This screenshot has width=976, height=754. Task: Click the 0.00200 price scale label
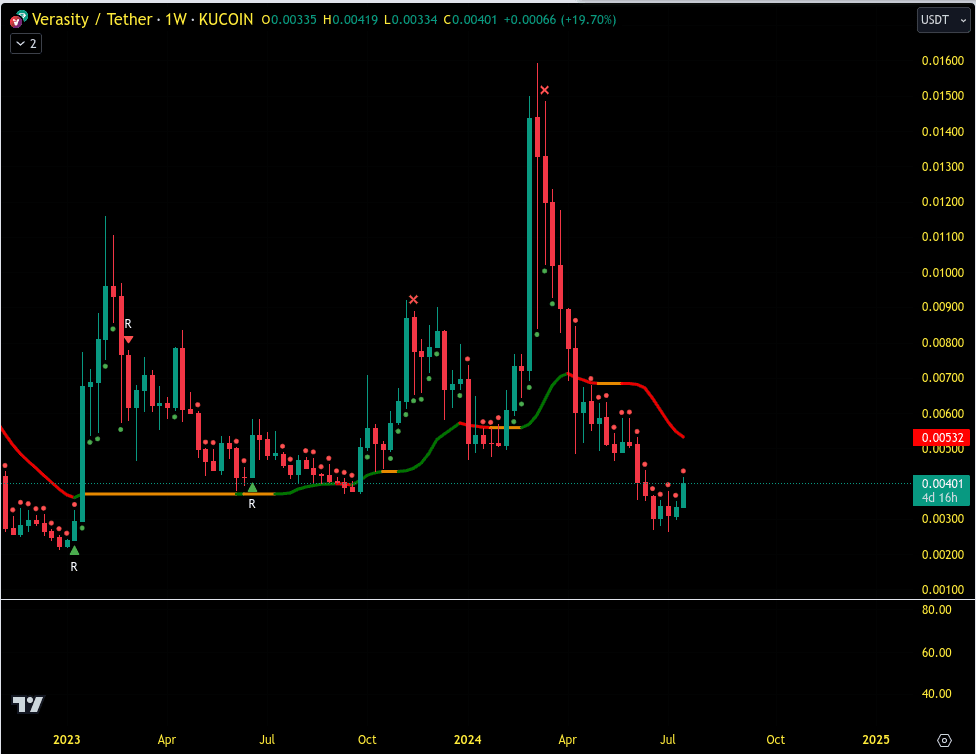coord(942,555)
